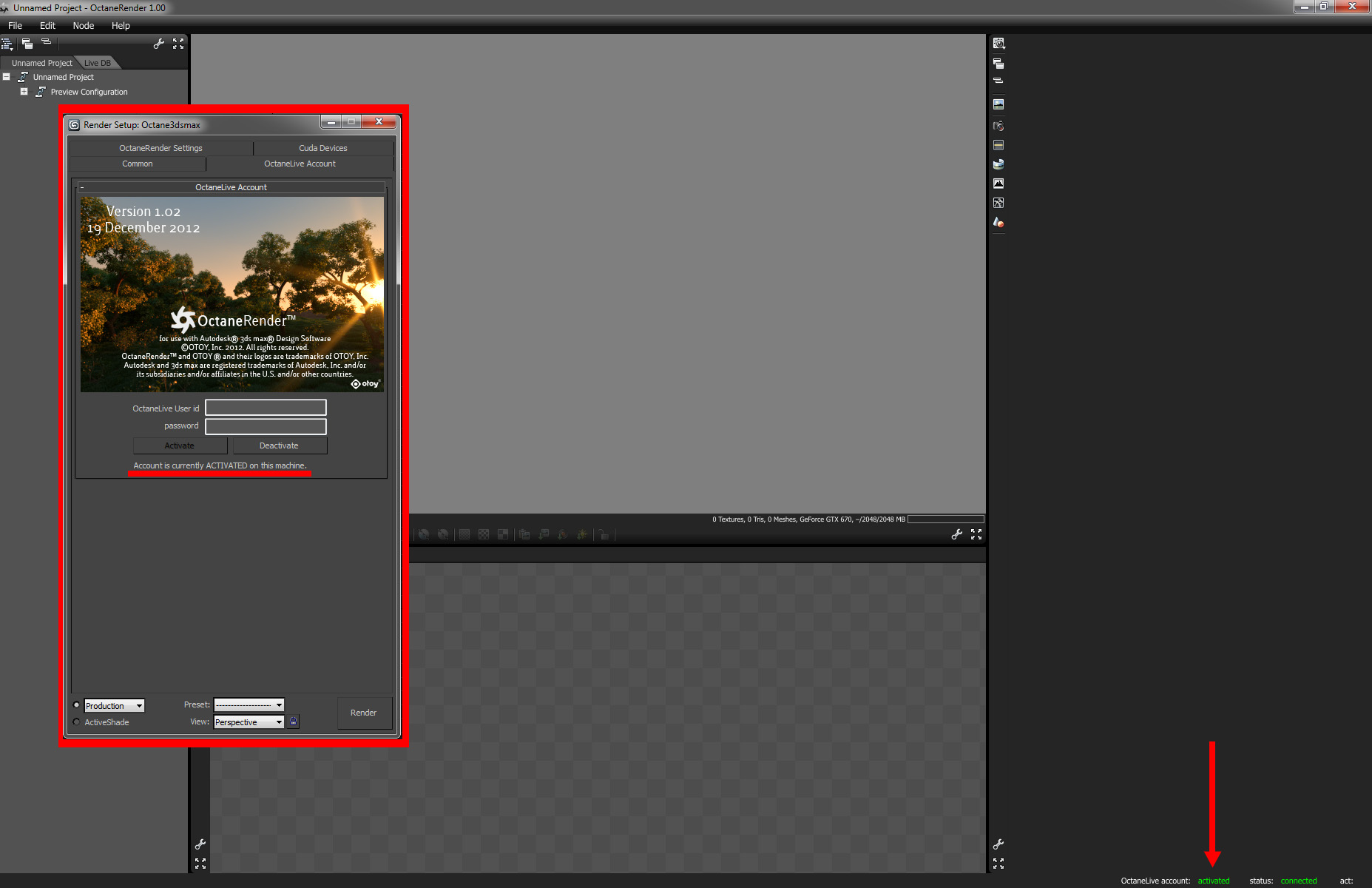Click 'Account is currently ACTIVATED on this machine.' text
Image resolution: width=1372 pixels, height=888 pixels.
(x=220, y=465)
